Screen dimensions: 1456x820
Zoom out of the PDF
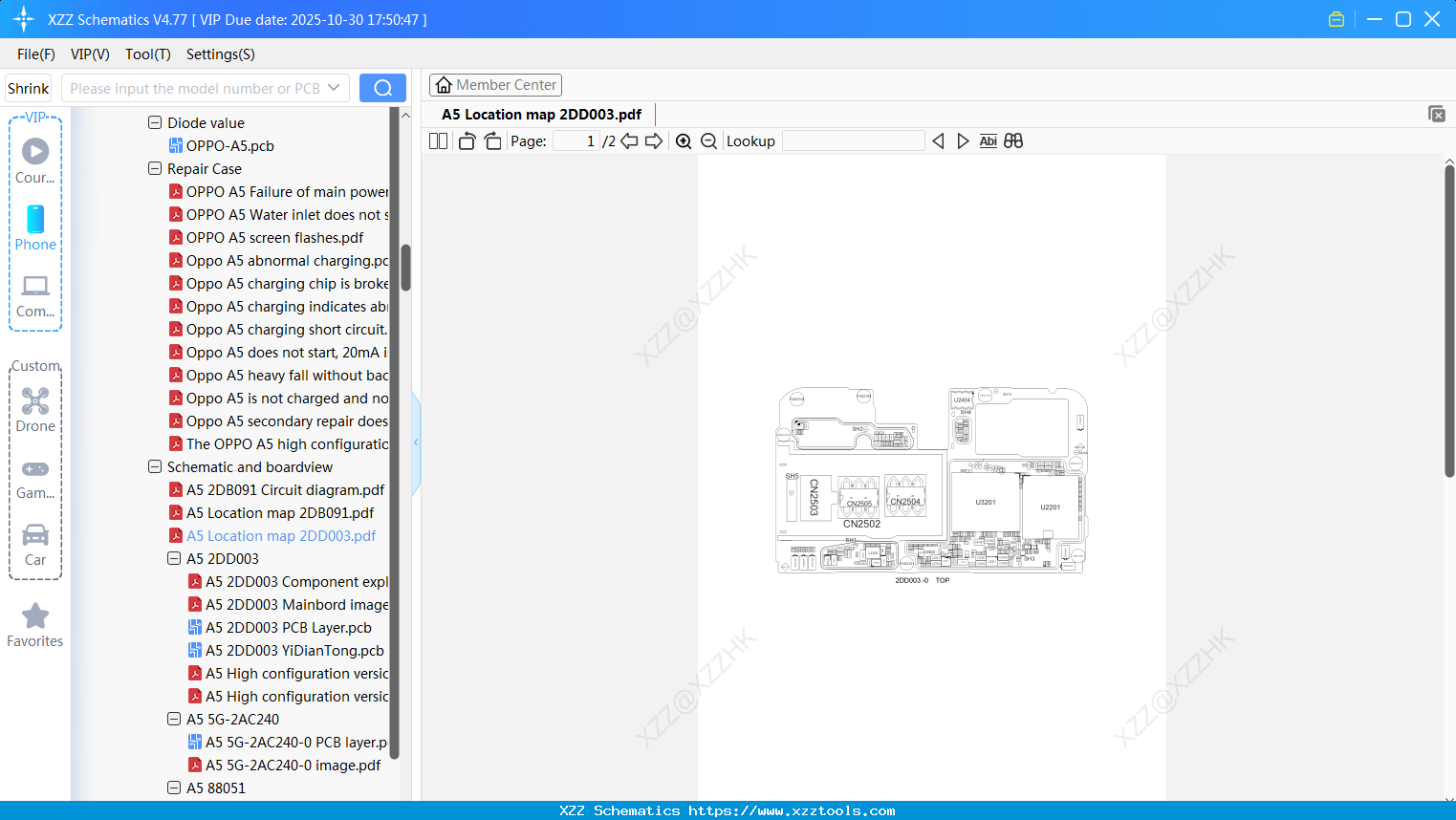[708, 141]
